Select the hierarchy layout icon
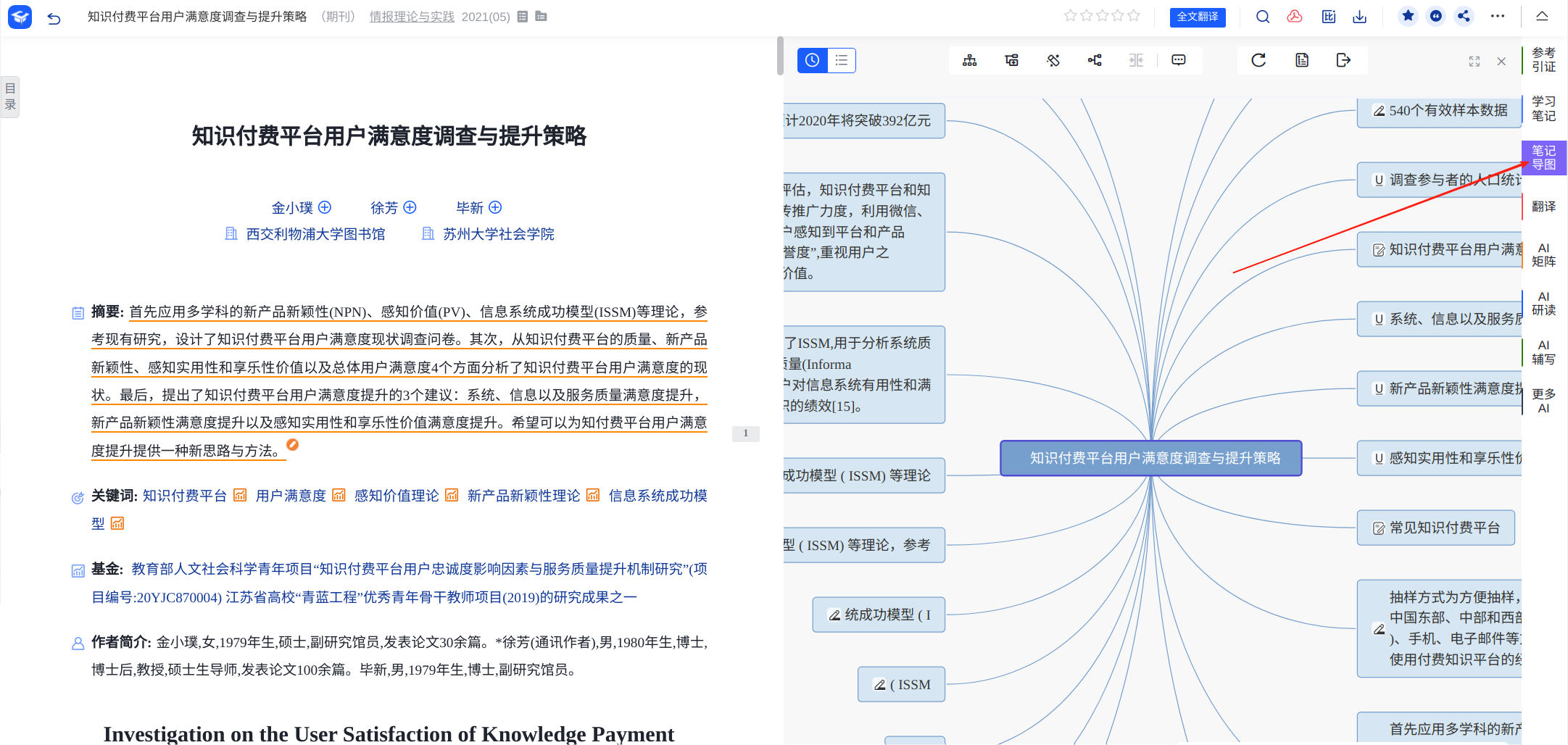This screenshot has height=745, width=1568. 969,60
